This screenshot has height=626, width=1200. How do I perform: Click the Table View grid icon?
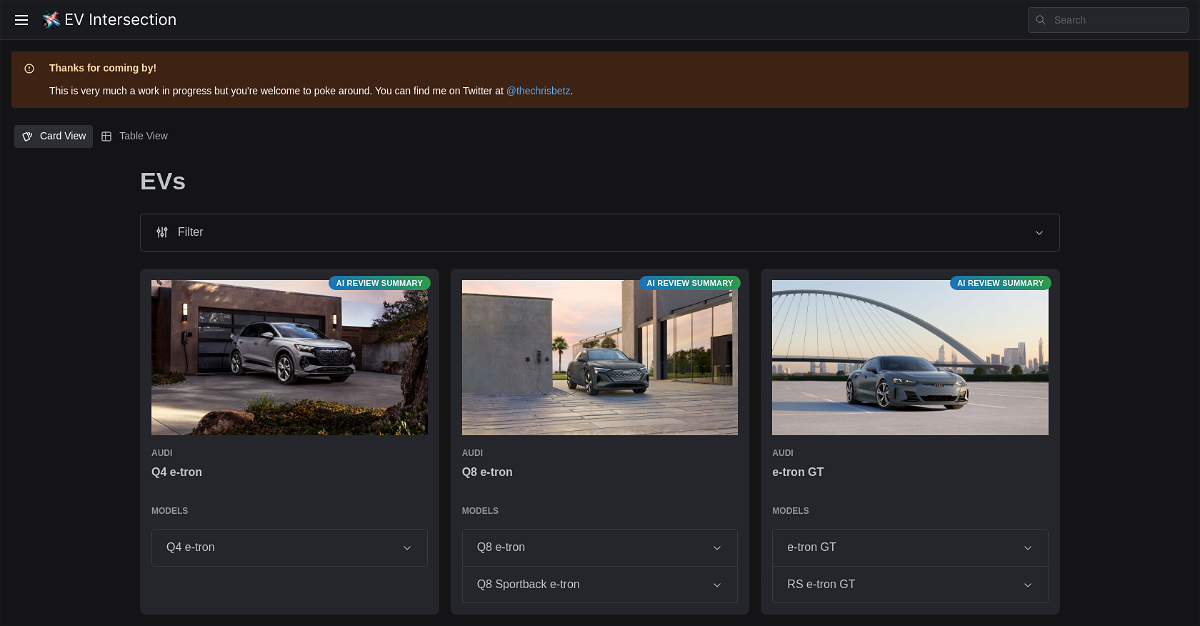(107, 136)
